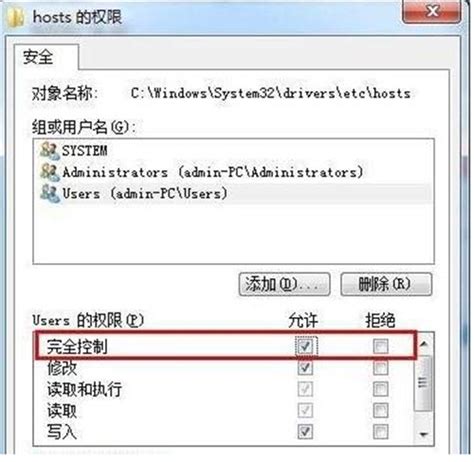Click the 删除(R) button

click(x=386, y=284)
